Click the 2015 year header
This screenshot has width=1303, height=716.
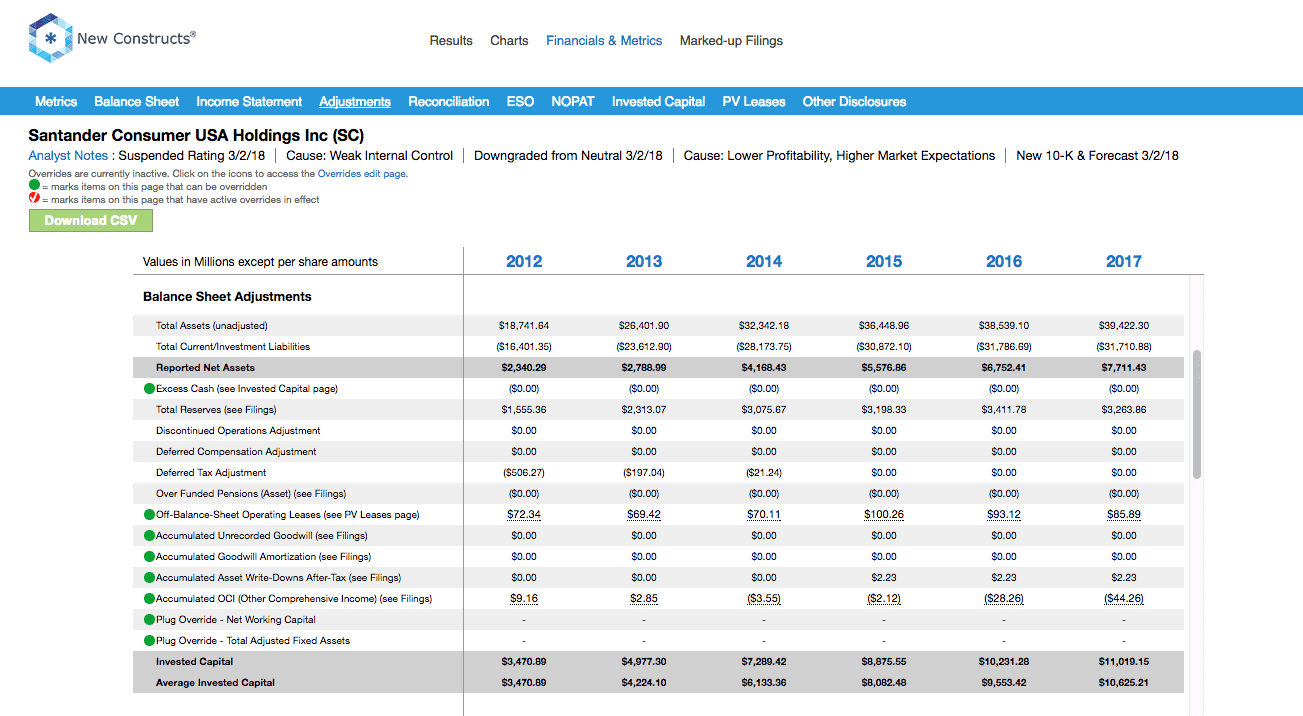point(884,261)
